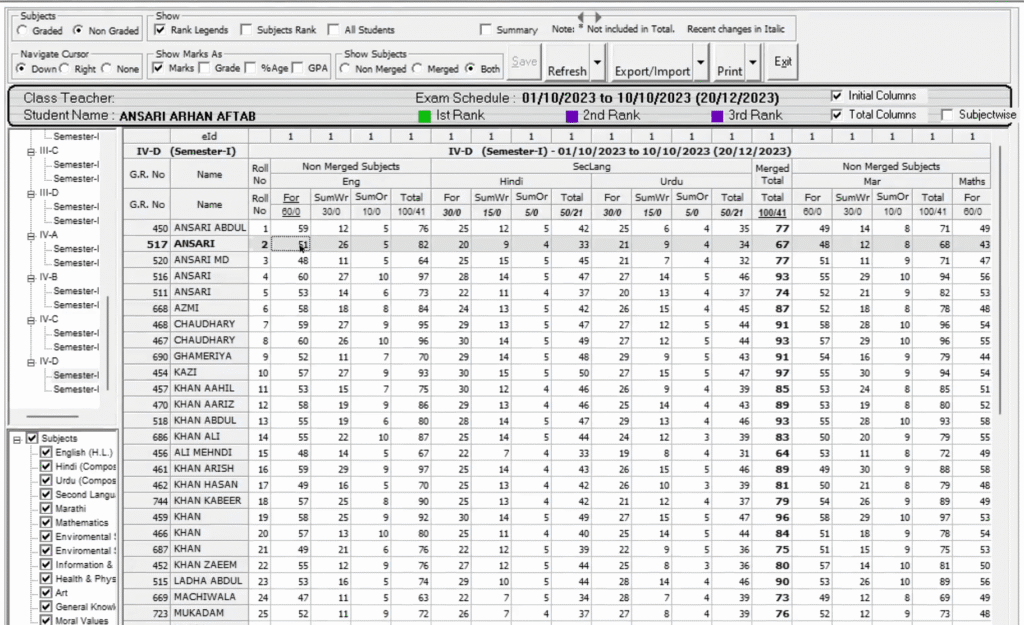Image resolution: width=1024 pixels, height=625 pixels.
Task: Uncheck the Rank Legends checkbox
Action: coord(158,29)
